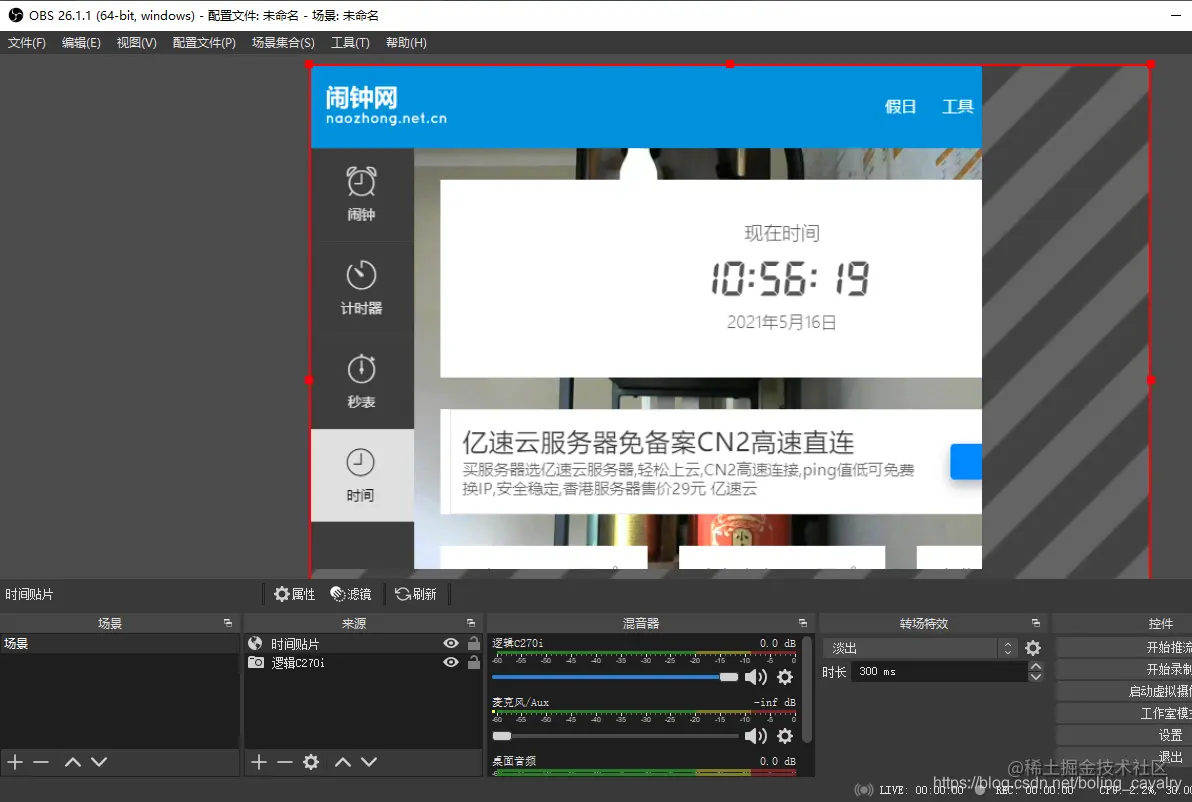Lock the 时间贴片 source

pyautogui.click(x=472, y=643)
